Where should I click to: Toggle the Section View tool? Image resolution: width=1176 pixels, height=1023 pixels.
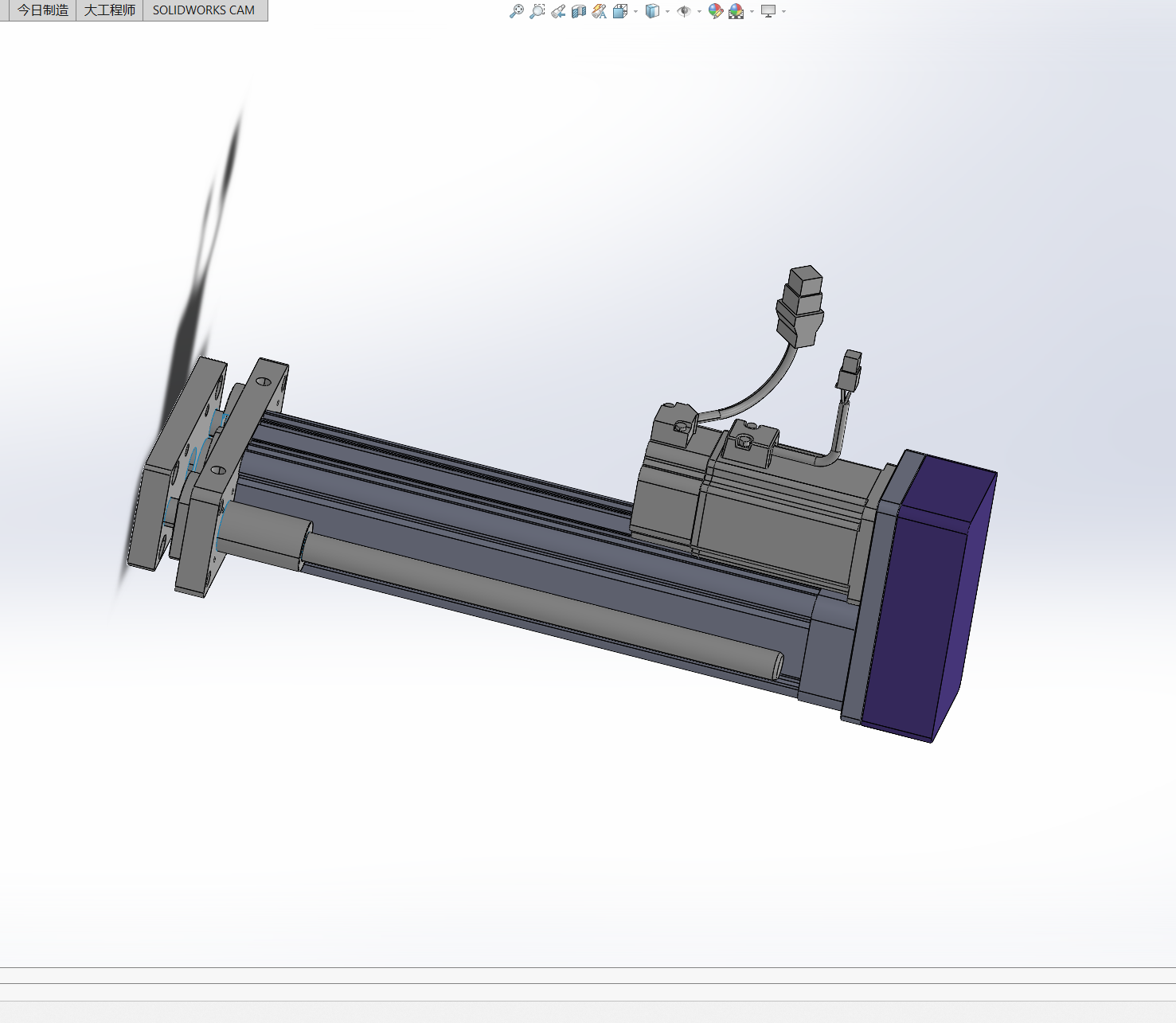(x=579, y=11)
